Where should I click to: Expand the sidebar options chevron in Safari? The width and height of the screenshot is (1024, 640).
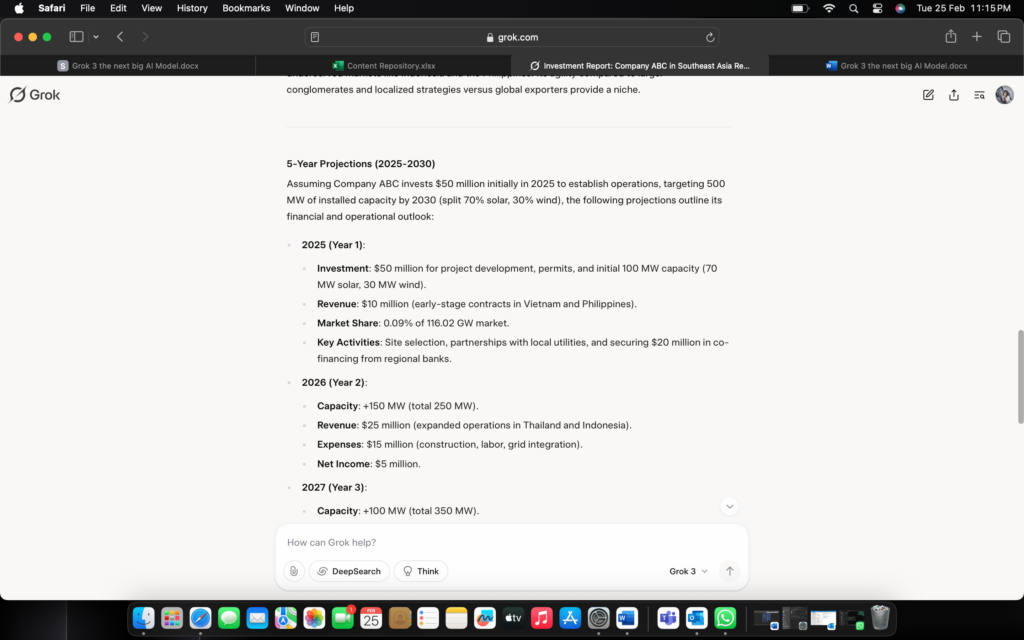pyautogui.click(x=96, y=37)
